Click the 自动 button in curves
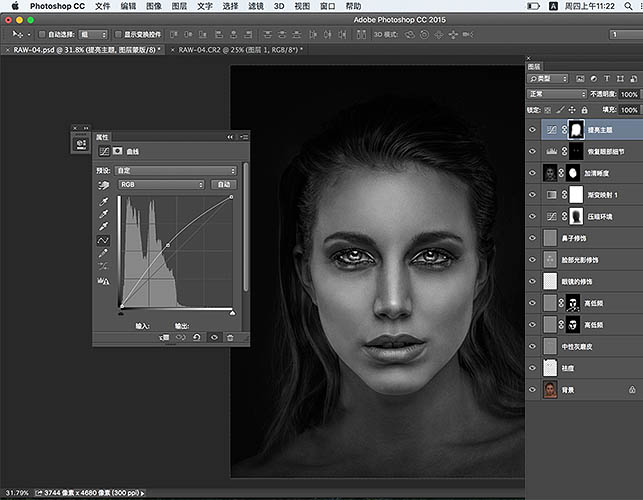The width and height of the screenshot is (643, 500). [x=223, y=185]
